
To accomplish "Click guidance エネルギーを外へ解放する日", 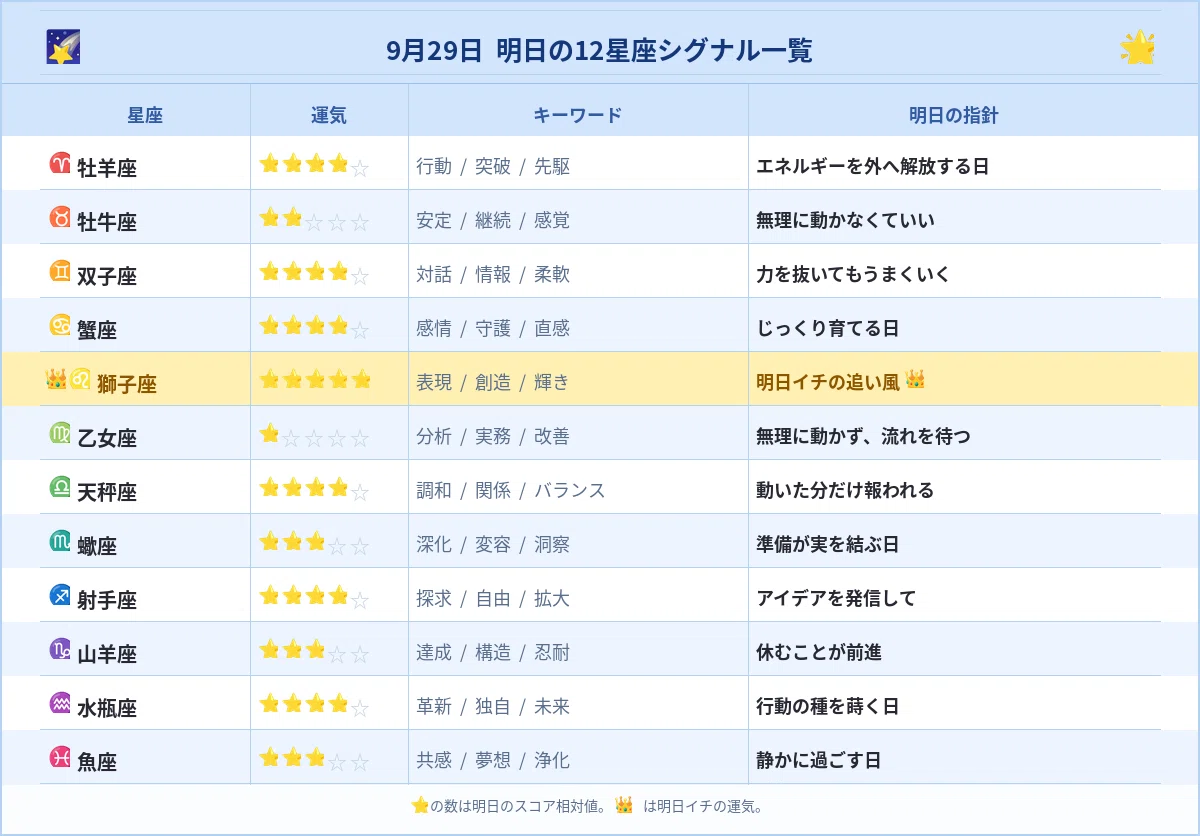I will pos(873,166).
